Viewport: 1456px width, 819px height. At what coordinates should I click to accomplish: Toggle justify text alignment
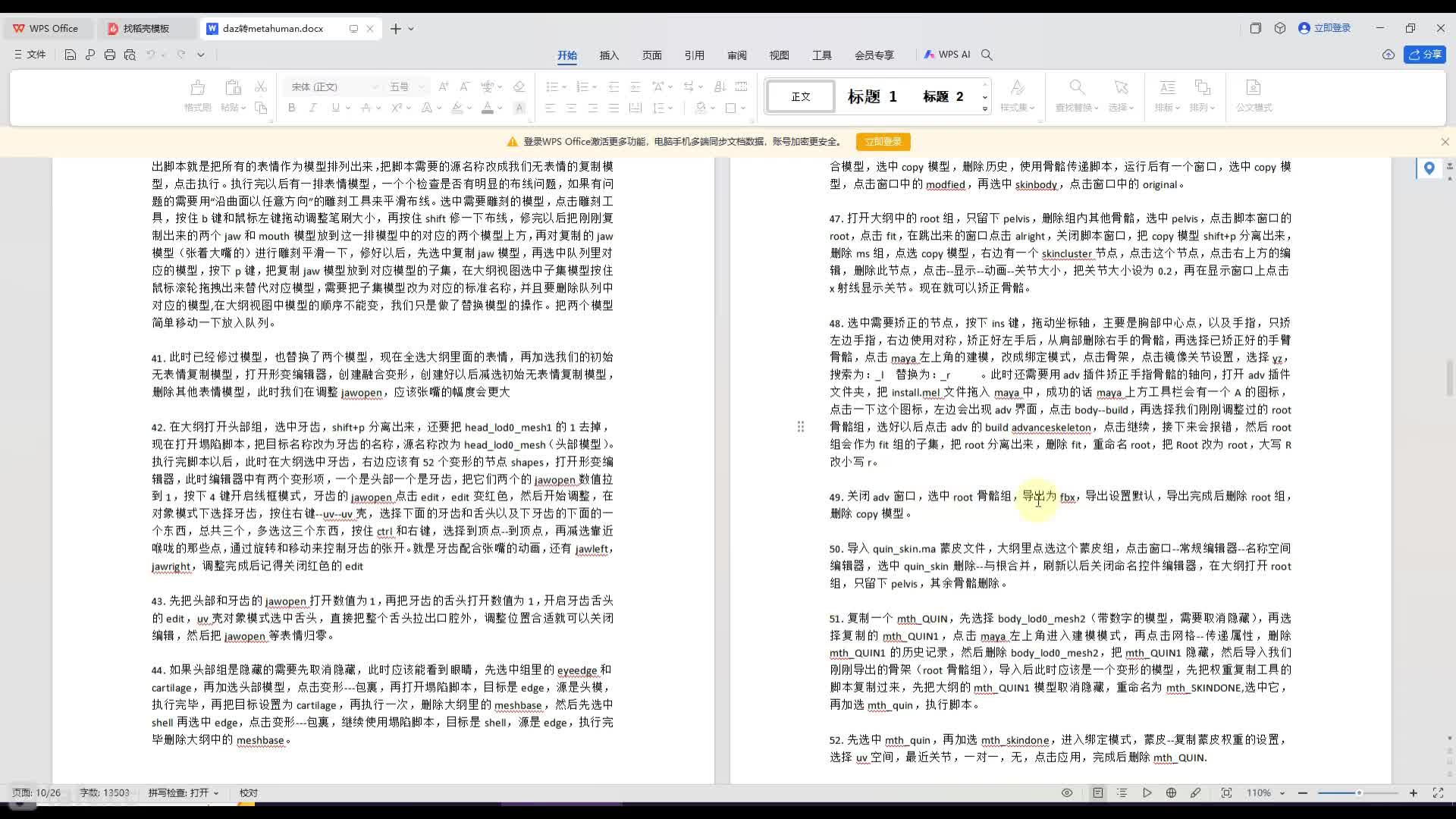pos(614,108)
